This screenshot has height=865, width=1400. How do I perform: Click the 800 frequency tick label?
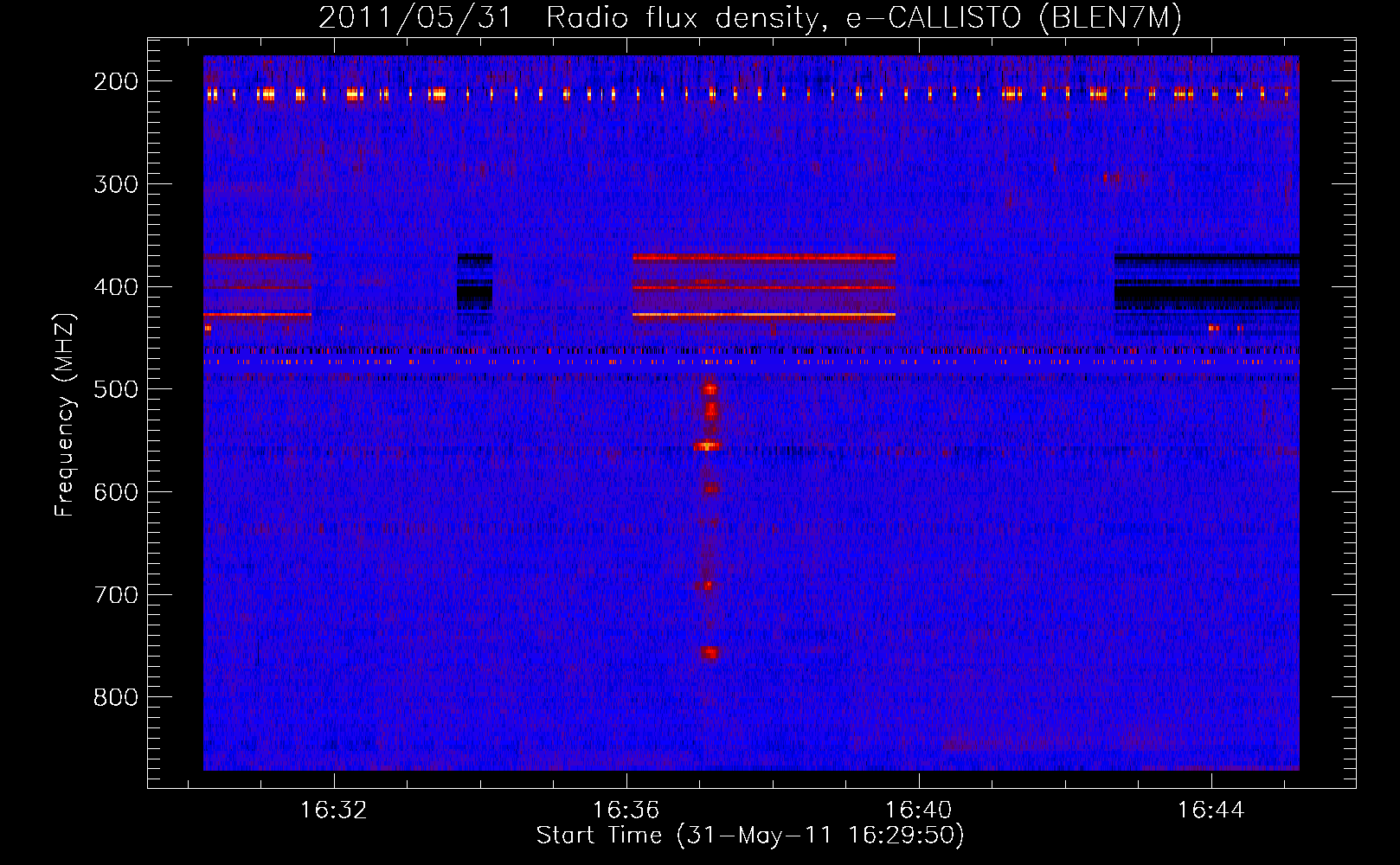click(x=116, y=697)
